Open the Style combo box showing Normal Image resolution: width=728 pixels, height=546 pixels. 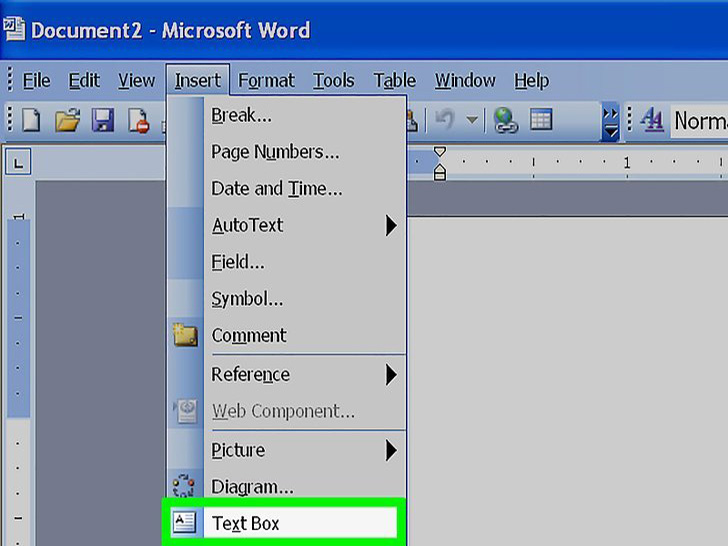pyautogui.click(x=699, y=122)
